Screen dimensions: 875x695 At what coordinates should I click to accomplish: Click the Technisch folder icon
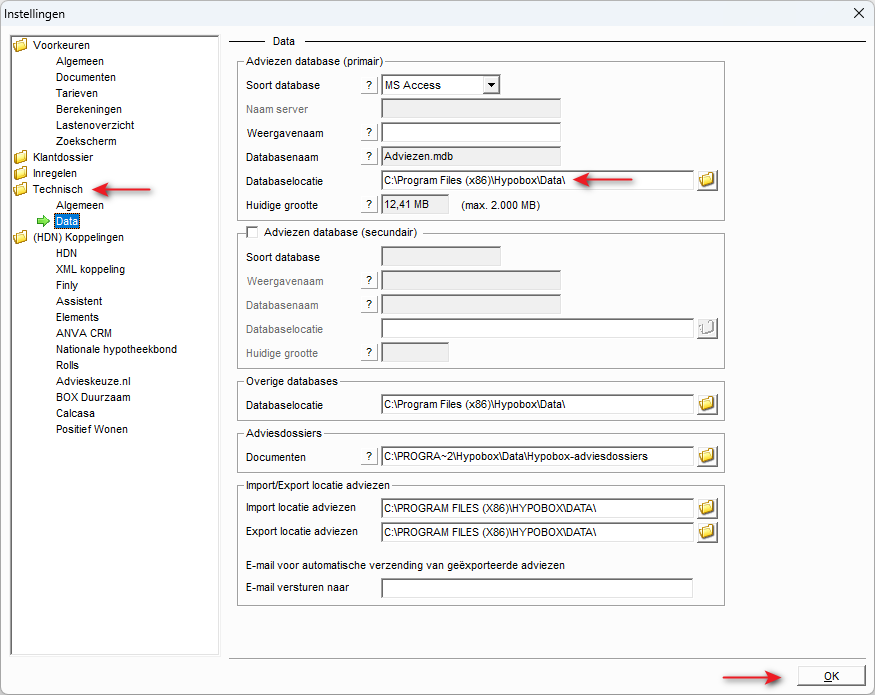click(x=20, y=189)
